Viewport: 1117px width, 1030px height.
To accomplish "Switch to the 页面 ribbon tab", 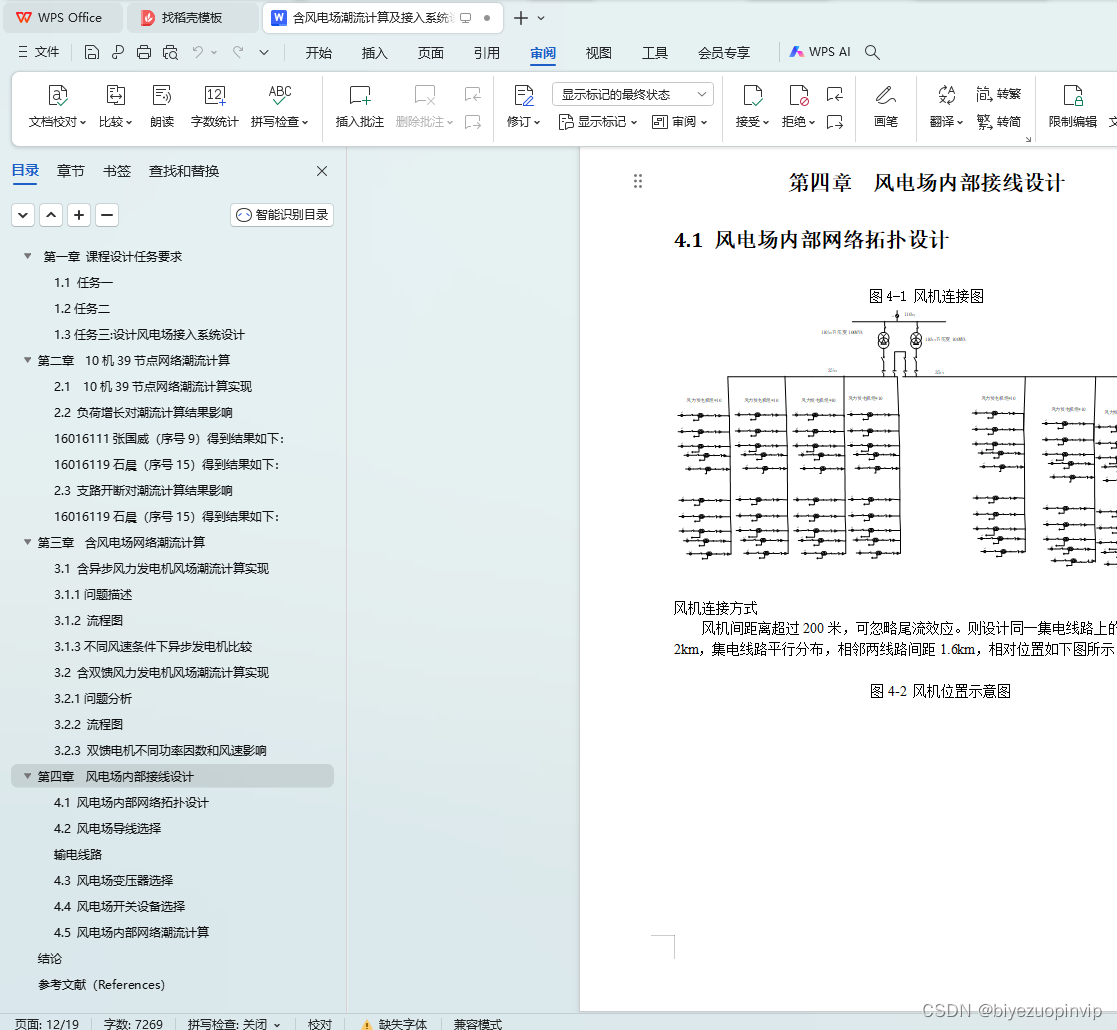I will click(430, 53).
